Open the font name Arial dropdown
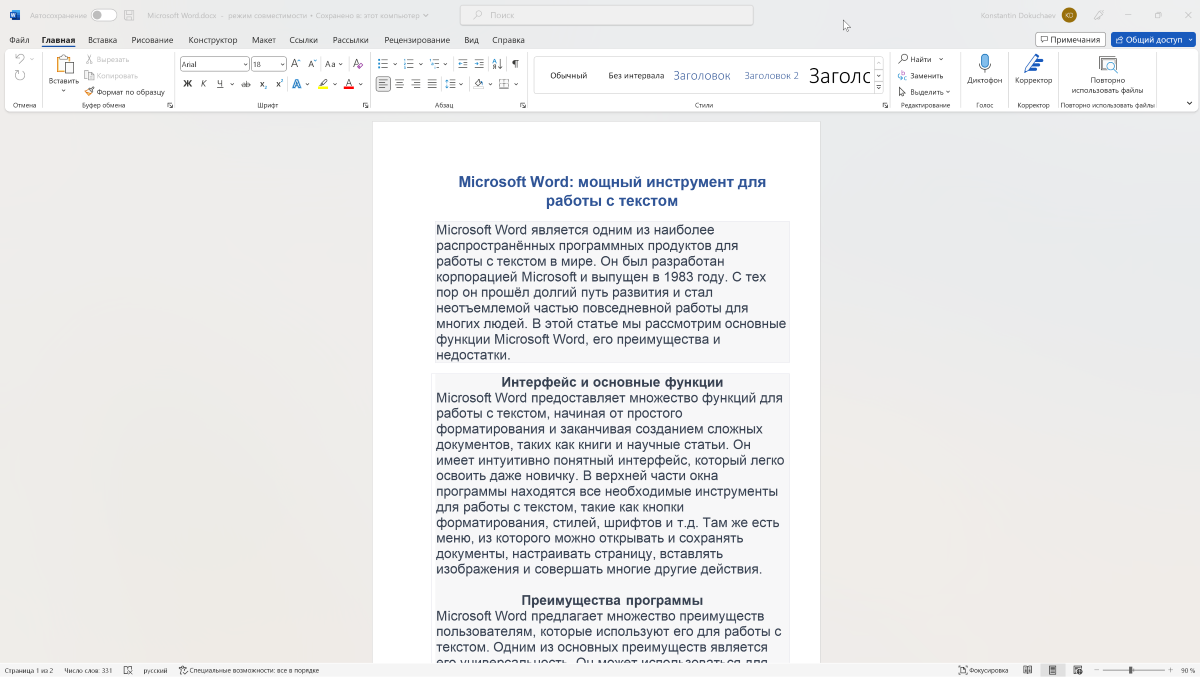 coord(245,64)
